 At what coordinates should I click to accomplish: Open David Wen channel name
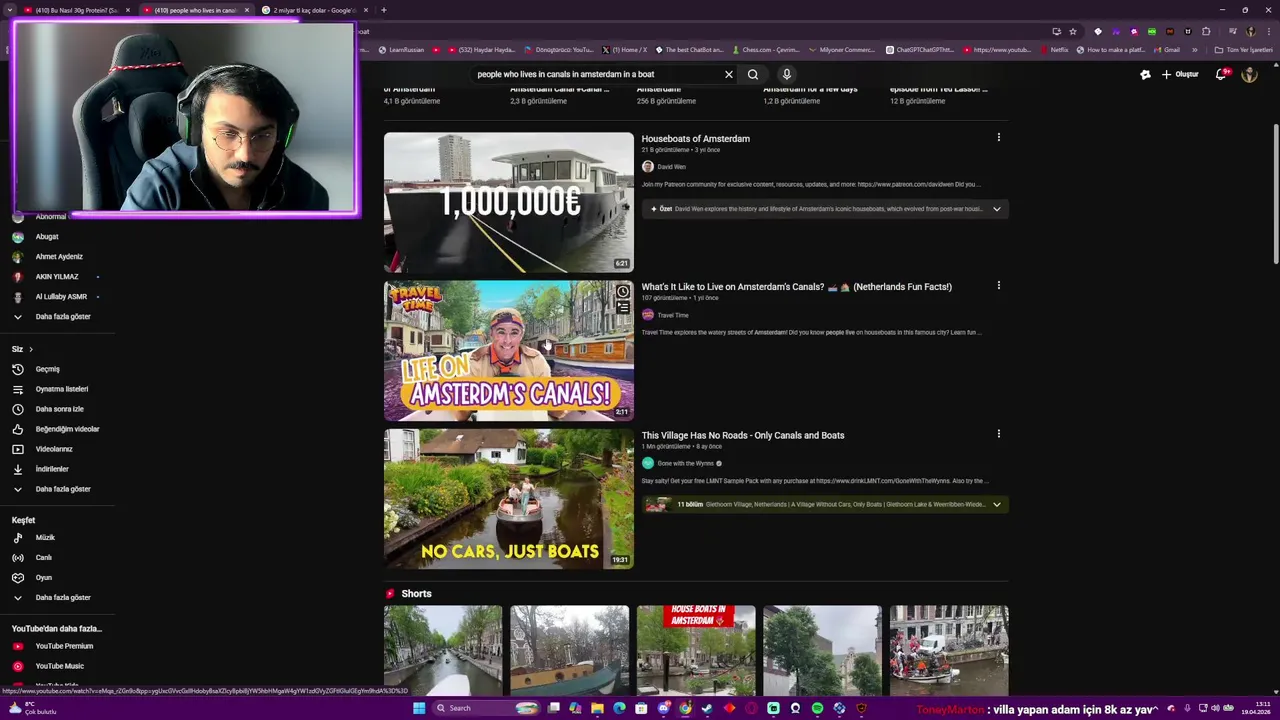(x=671, y=167)
